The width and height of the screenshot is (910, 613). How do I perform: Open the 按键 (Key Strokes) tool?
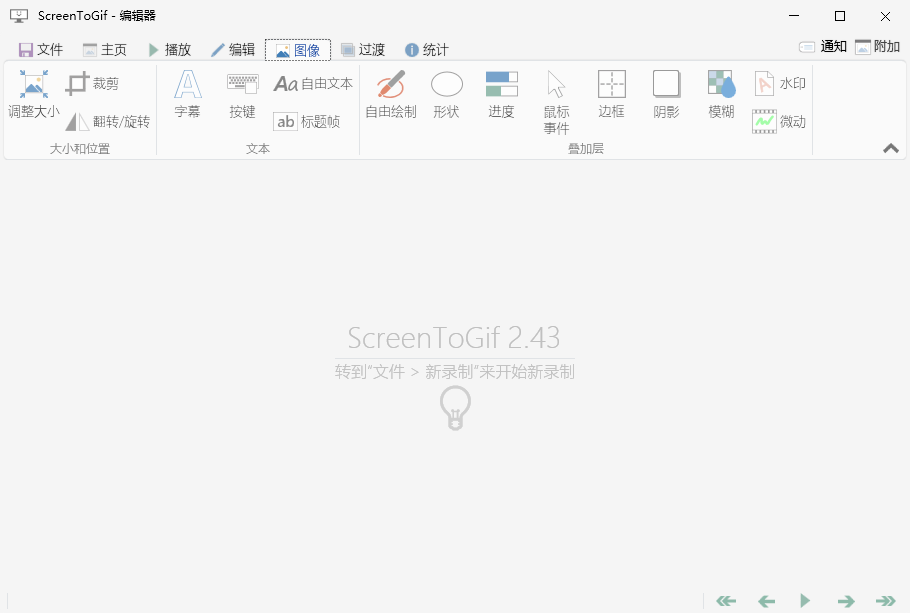click(241, 97)
